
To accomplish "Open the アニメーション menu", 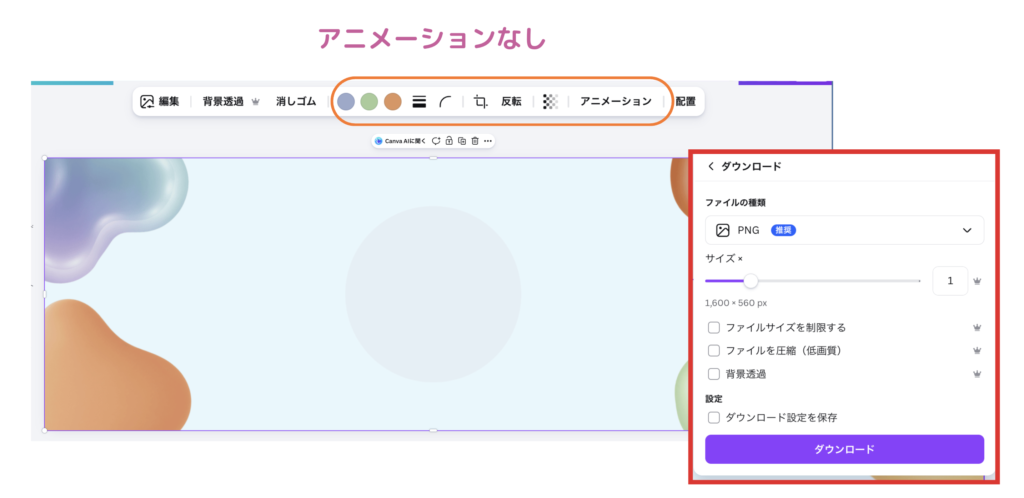I will pos(616,101).
